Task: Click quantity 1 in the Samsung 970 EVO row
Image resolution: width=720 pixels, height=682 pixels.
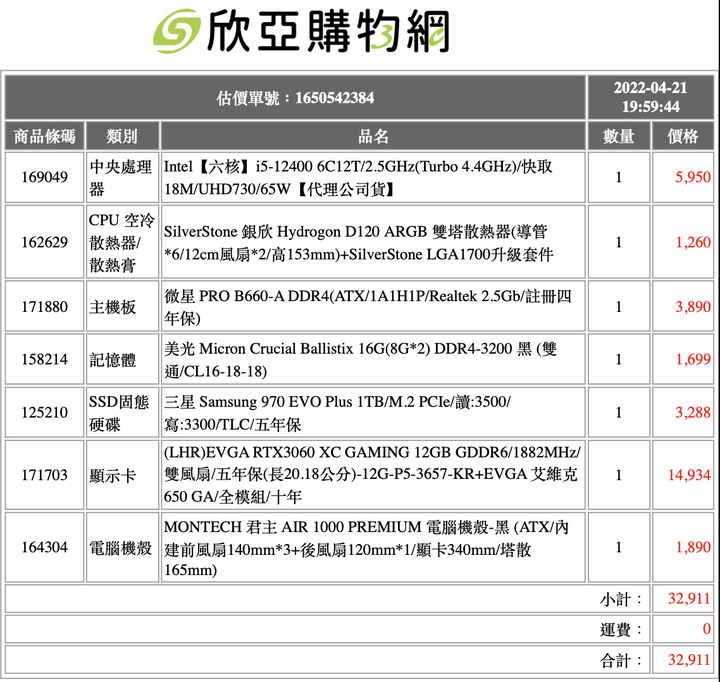Action: click(619, 412)
